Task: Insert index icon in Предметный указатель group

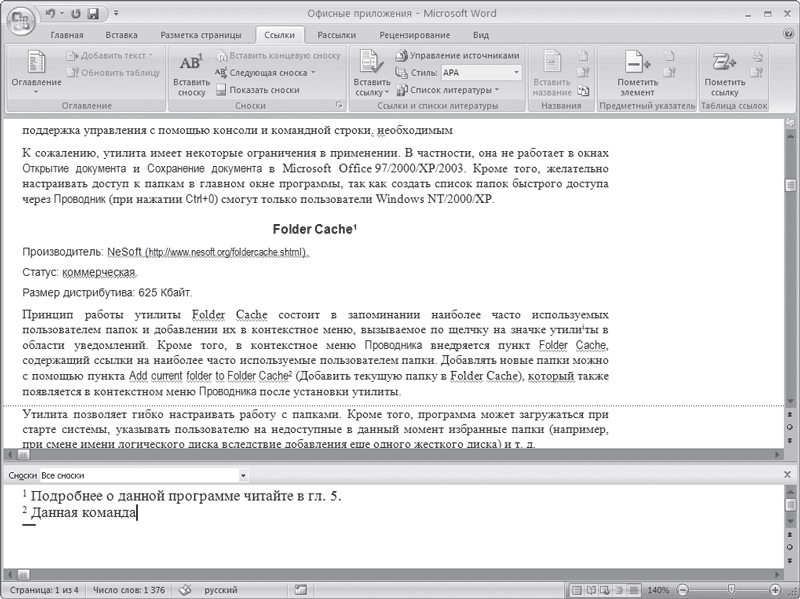Action: coord(669,55)
